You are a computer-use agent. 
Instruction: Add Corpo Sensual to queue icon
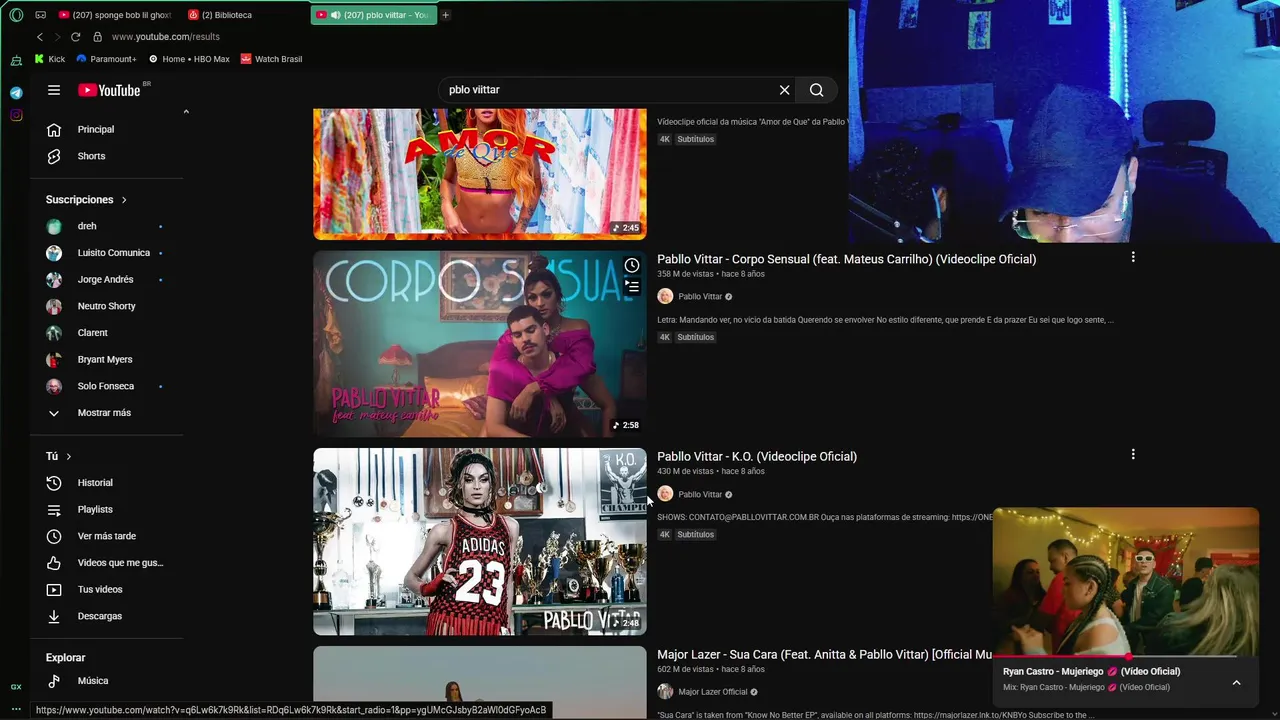coord(632,286)
